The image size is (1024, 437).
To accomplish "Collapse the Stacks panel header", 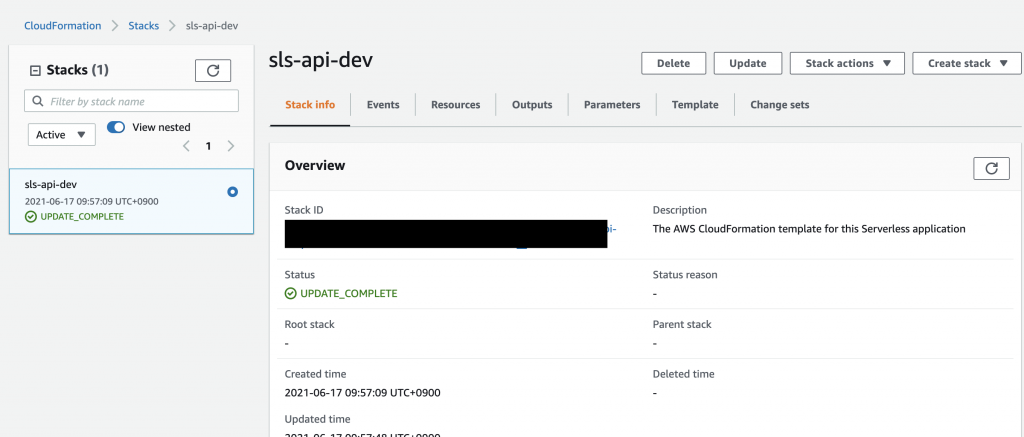I will point(36,70).
